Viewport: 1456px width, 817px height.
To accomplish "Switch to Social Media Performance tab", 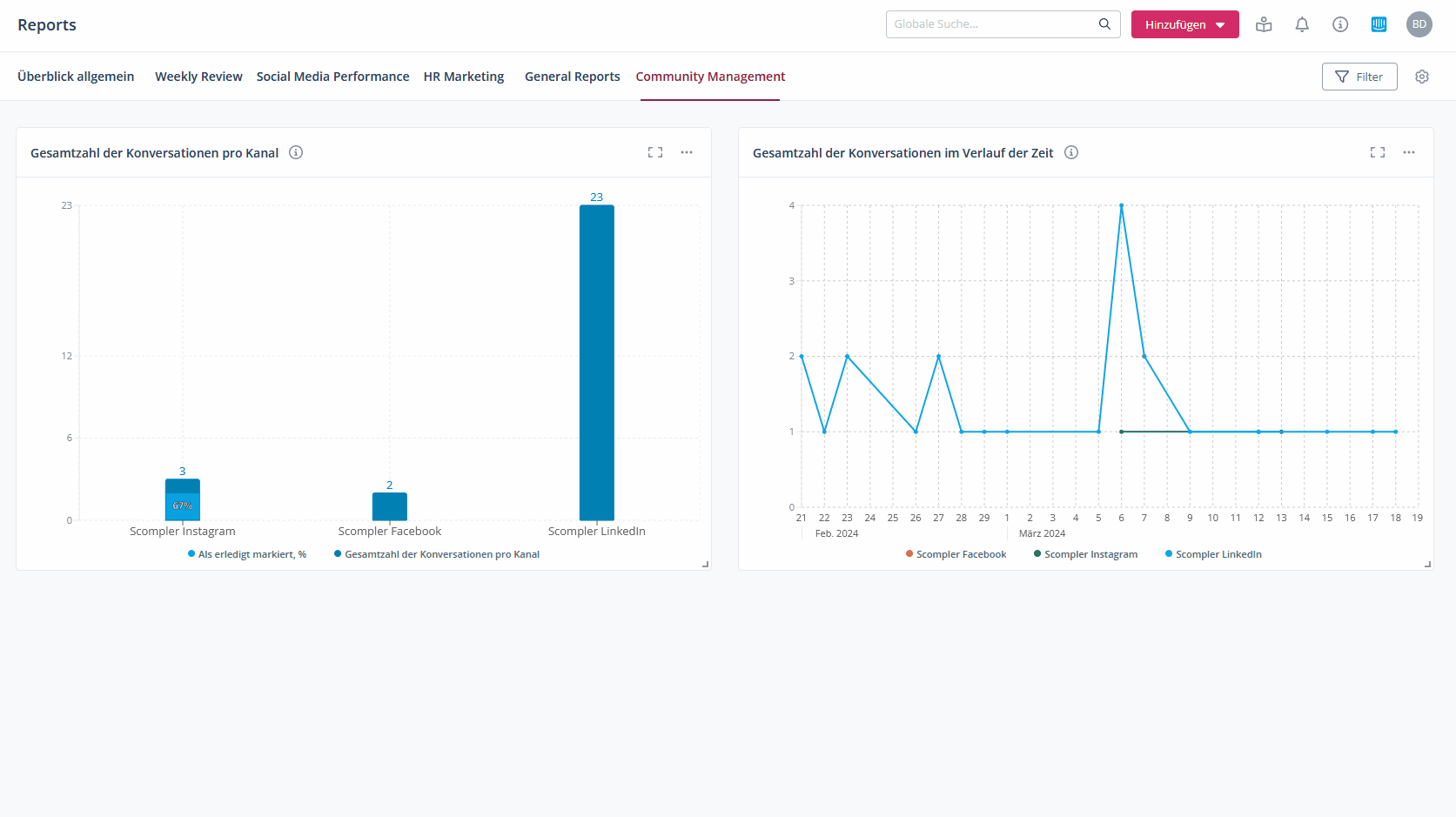I will click(x=332, y=77).
